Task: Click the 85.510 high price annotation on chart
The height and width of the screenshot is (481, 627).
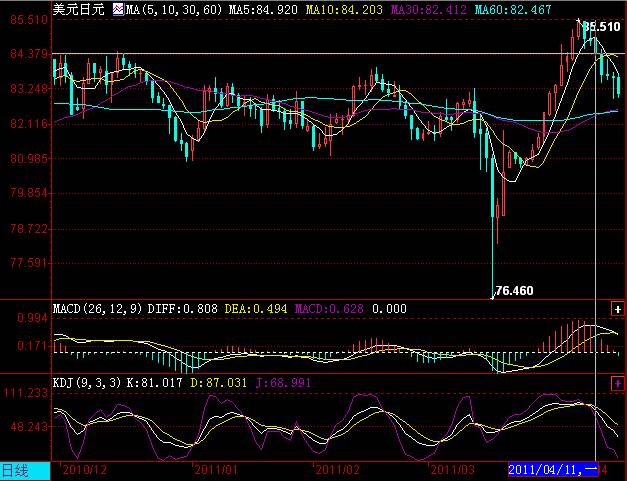Action: (x=602, y=27)
